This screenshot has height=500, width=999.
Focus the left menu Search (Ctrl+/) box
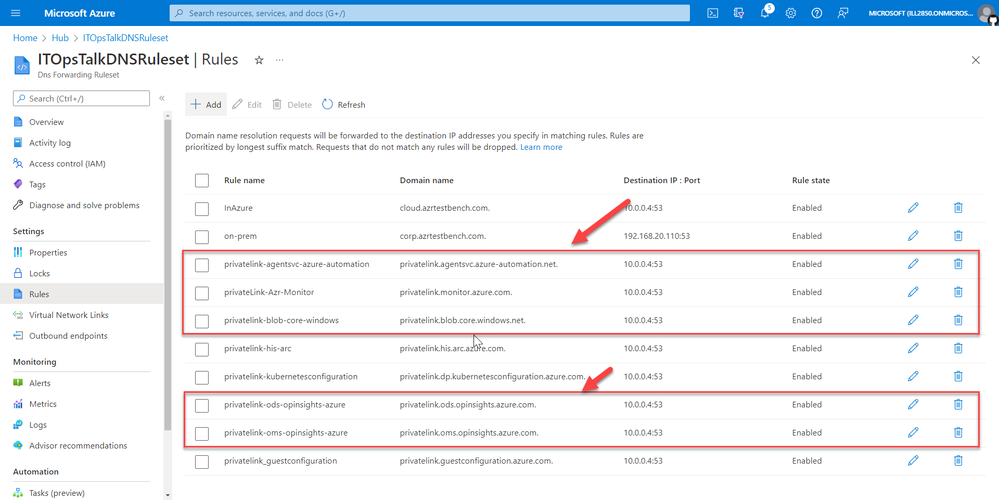(82, 98)
